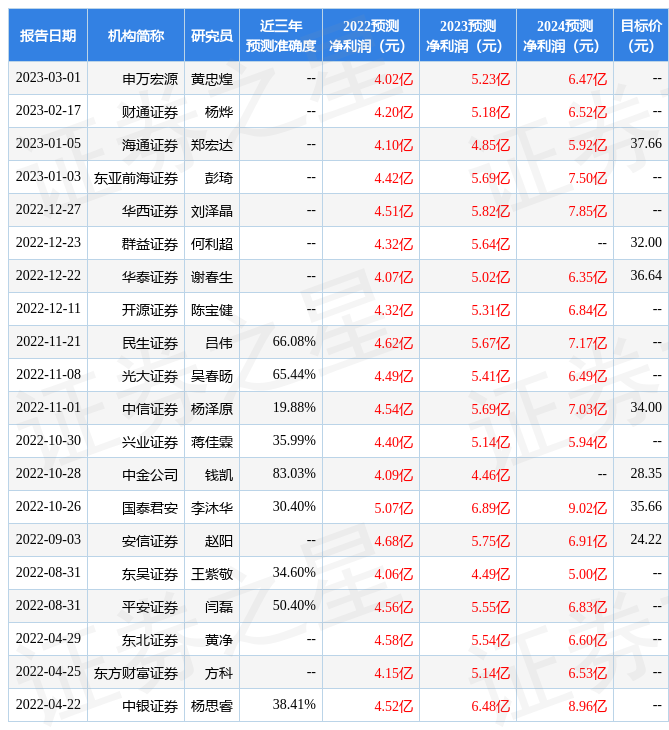This screenshot has height=730, width=669.
Task: Click researcher name 郑宏达
Action: pyautogui.click(x=212, y=145)
